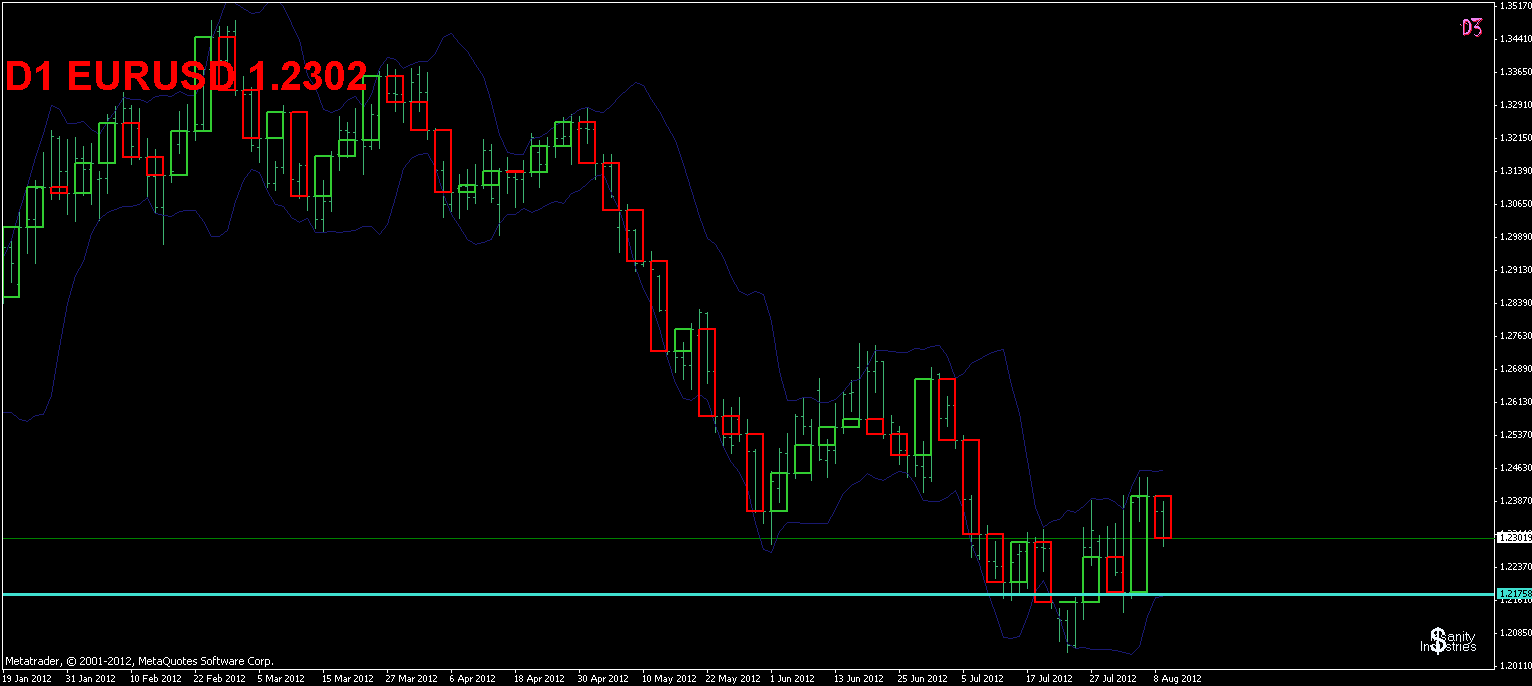This screenshot has height=686, width=1532.
Task: Click the 1.23019 price tag on axis
Action: click(x=1514, y=538)
